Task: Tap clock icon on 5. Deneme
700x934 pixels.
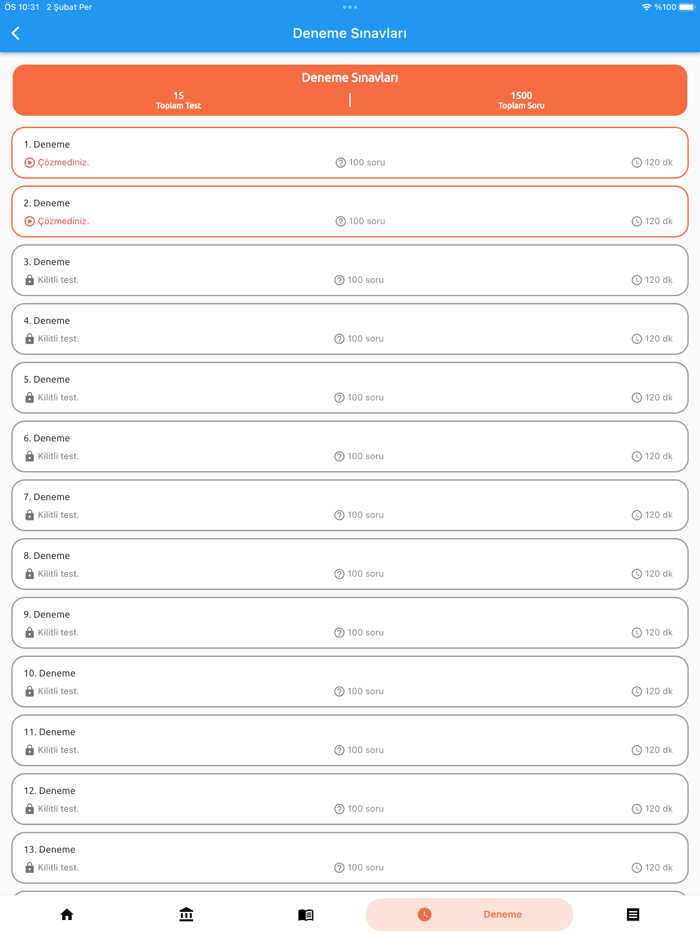Action: click(637, 397)
